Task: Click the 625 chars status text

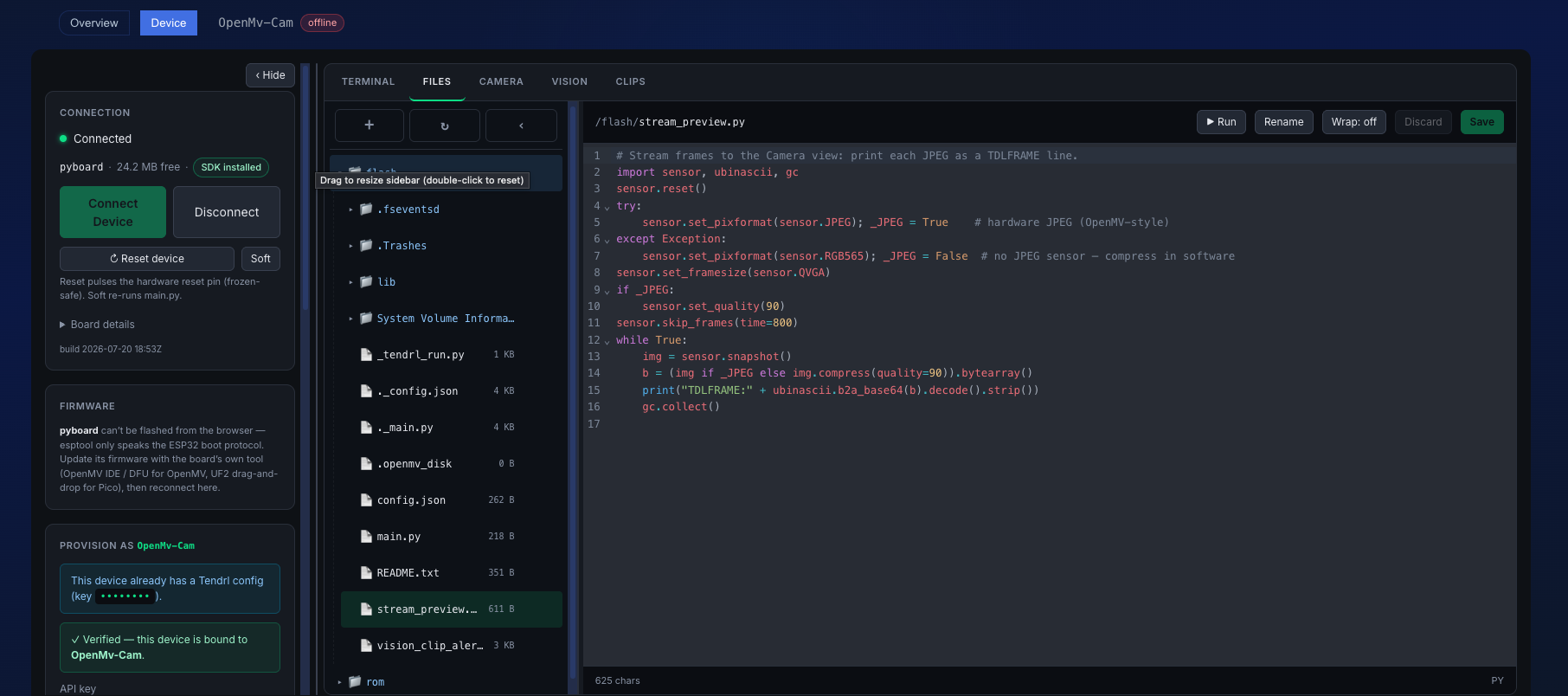Action: click(x=618, y=680)
